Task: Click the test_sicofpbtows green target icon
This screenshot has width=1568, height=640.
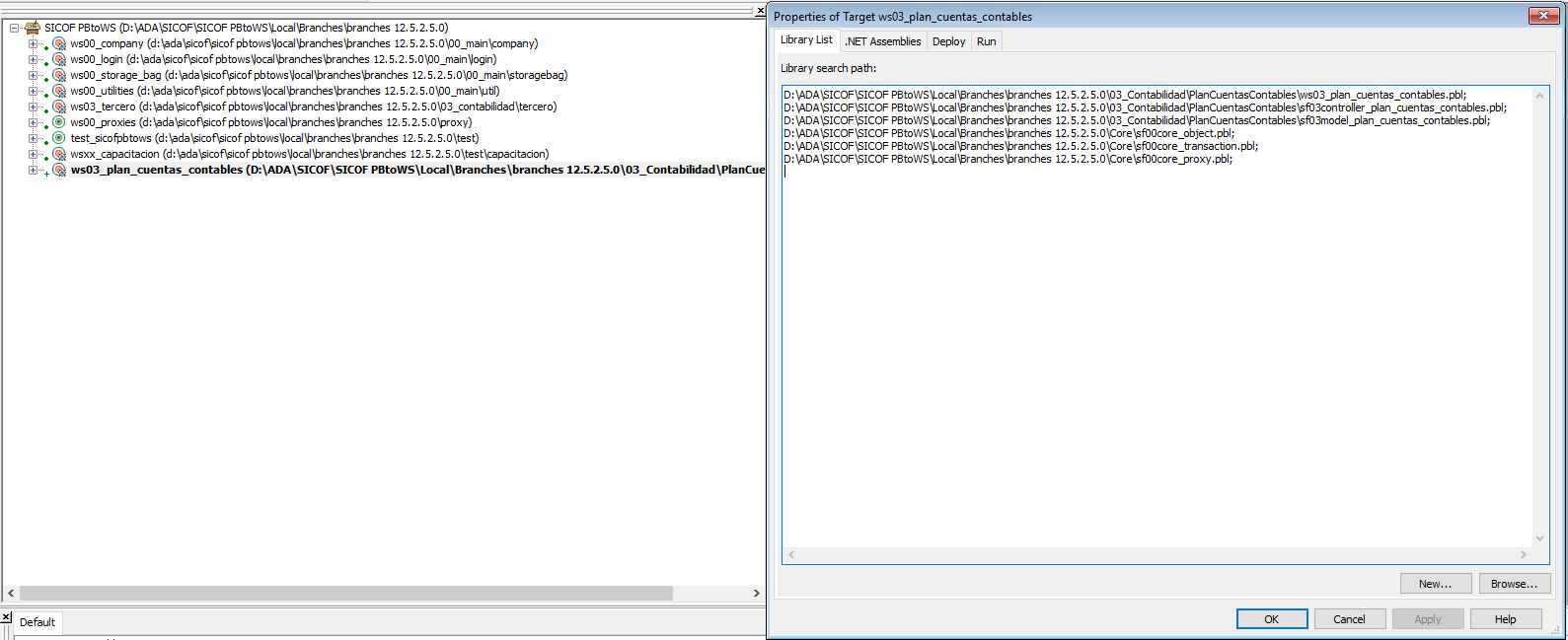Action: tap(59, 138)
